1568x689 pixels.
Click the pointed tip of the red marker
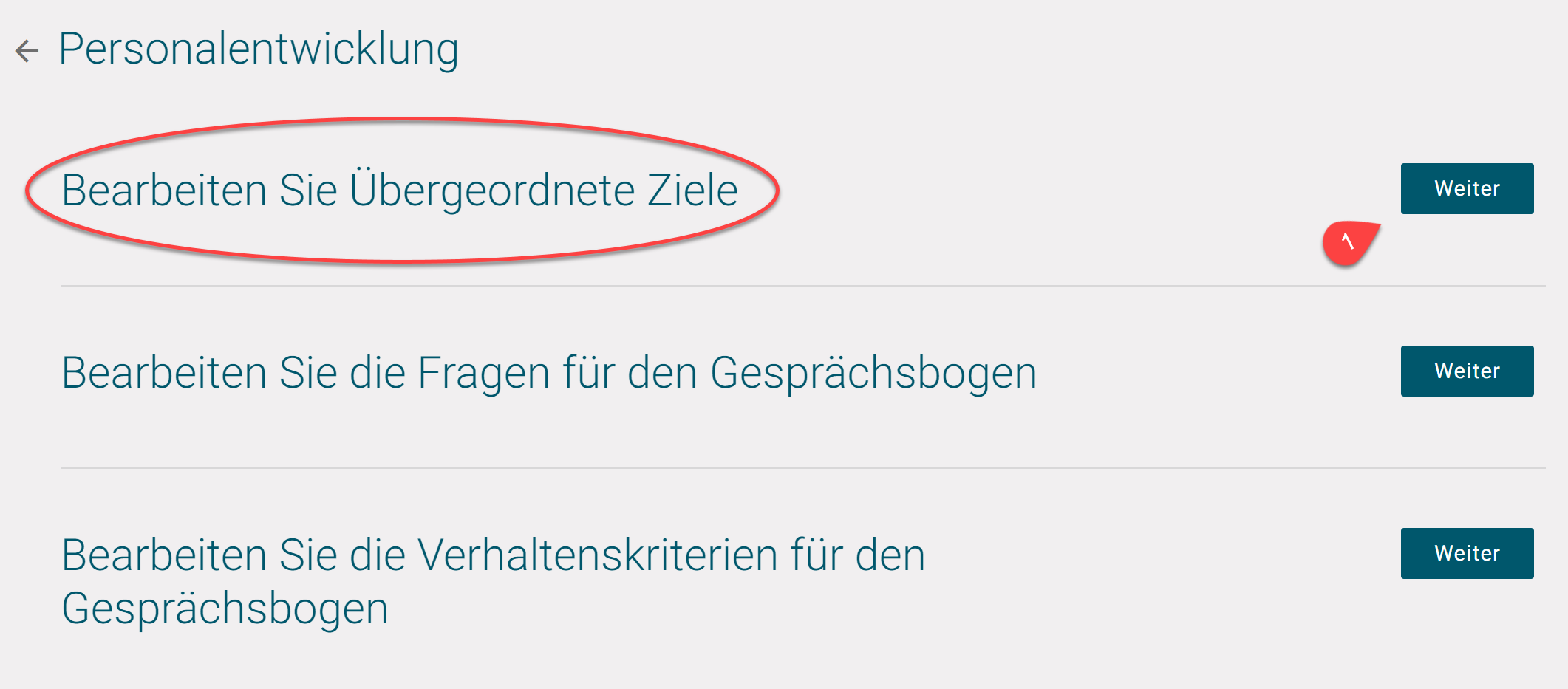pyautogui.click(x=1377, y=226)
